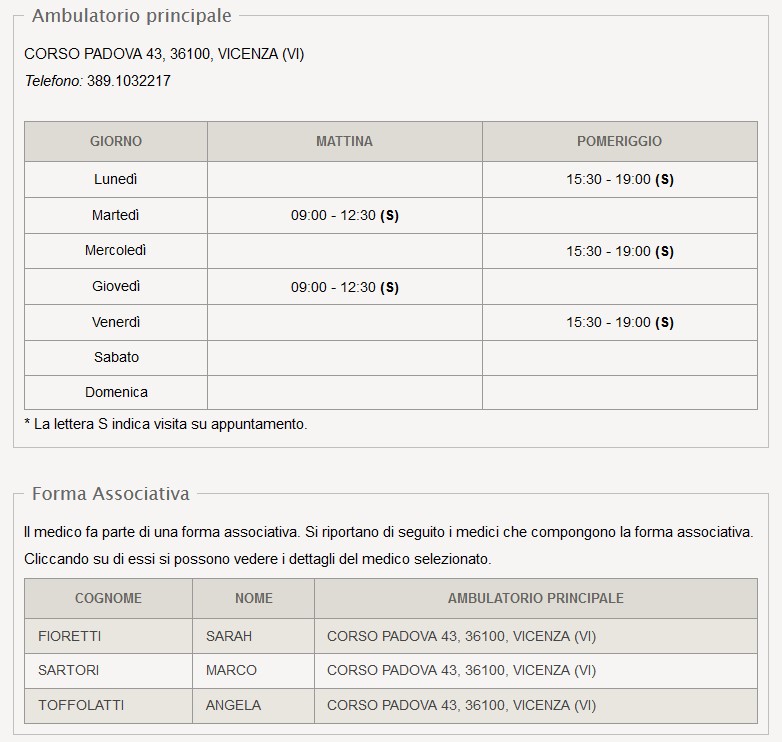Click the name SARAH
The height and width of the screenshot is (742, 782).
click(229, 636)
